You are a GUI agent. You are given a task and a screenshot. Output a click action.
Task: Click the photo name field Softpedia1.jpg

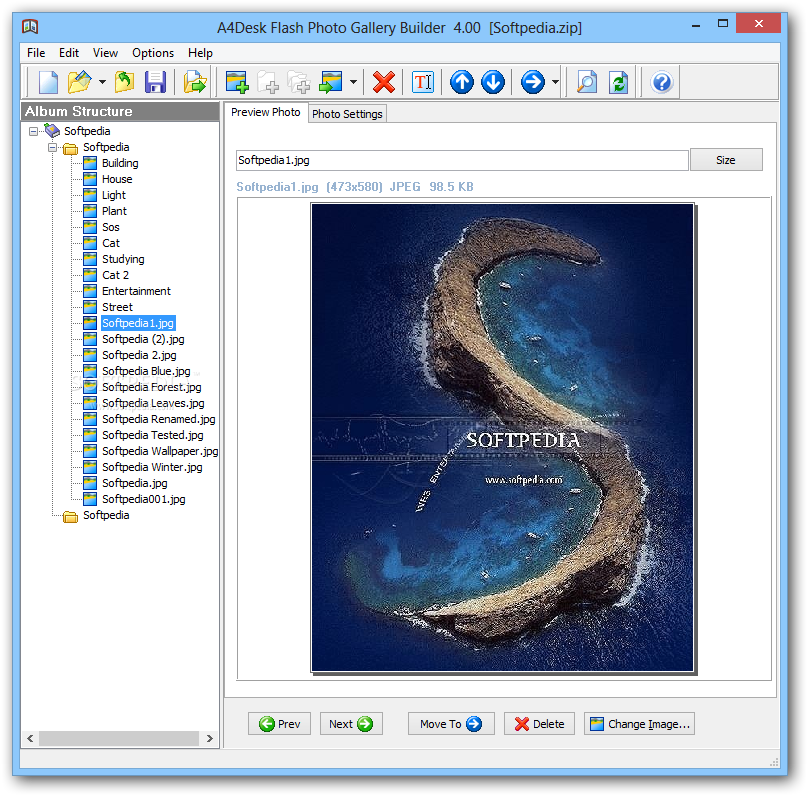(x=462, y=160)
